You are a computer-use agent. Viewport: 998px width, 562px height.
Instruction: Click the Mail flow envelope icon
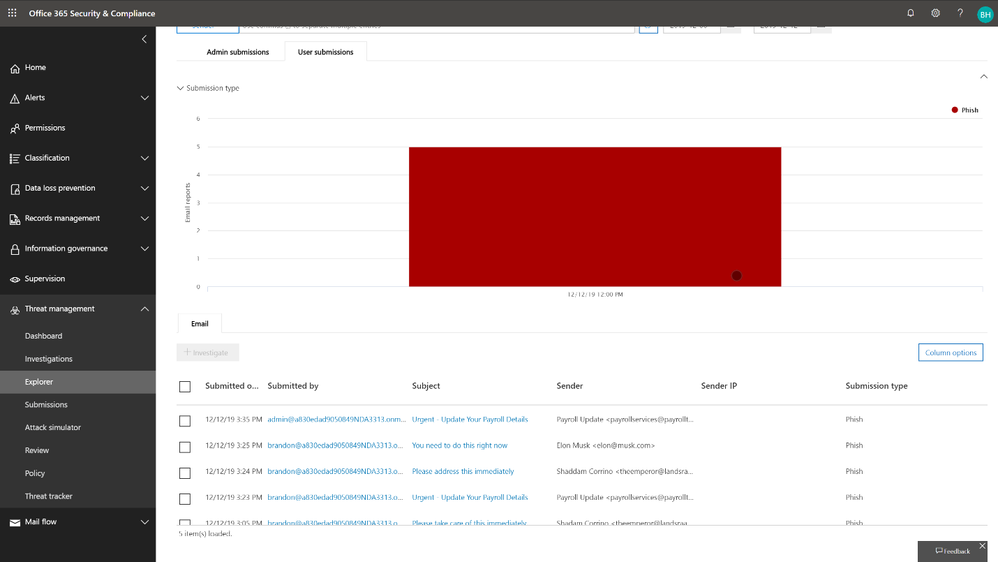pos(15,523)
